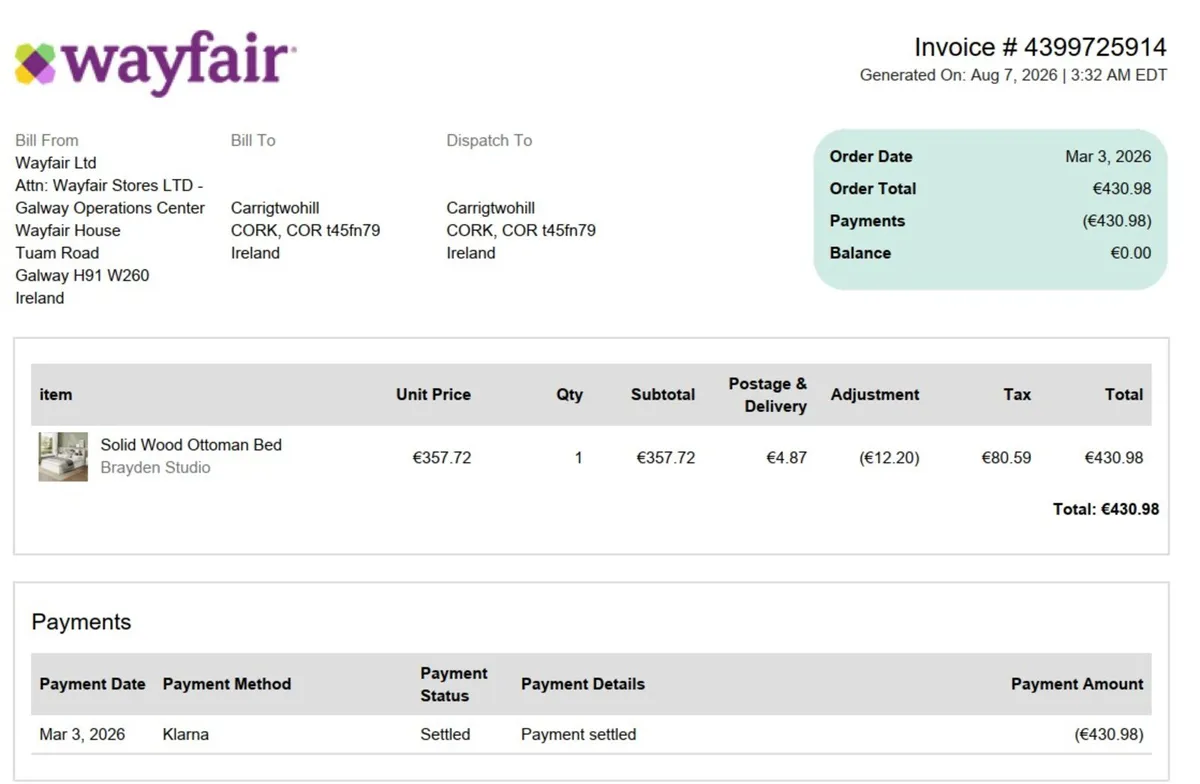
Task: Click the Wayfair logo
Action: [x=154, y=61]
